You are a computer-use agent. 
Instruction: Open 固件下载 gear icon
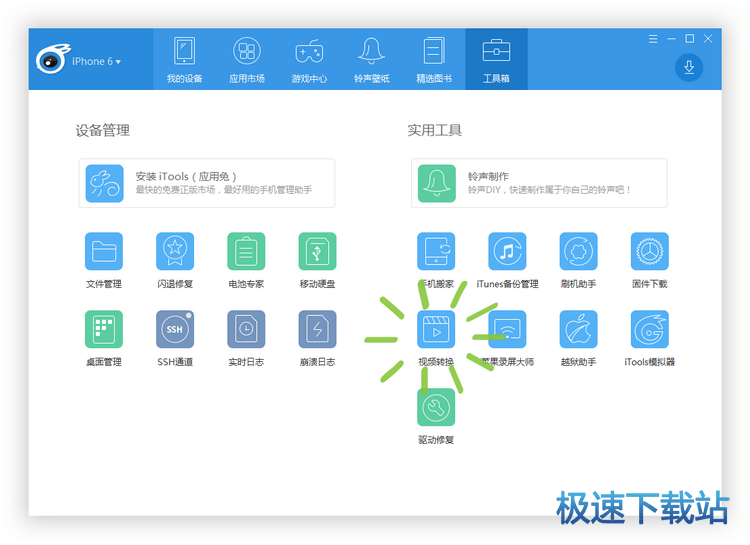click(650, 251)
